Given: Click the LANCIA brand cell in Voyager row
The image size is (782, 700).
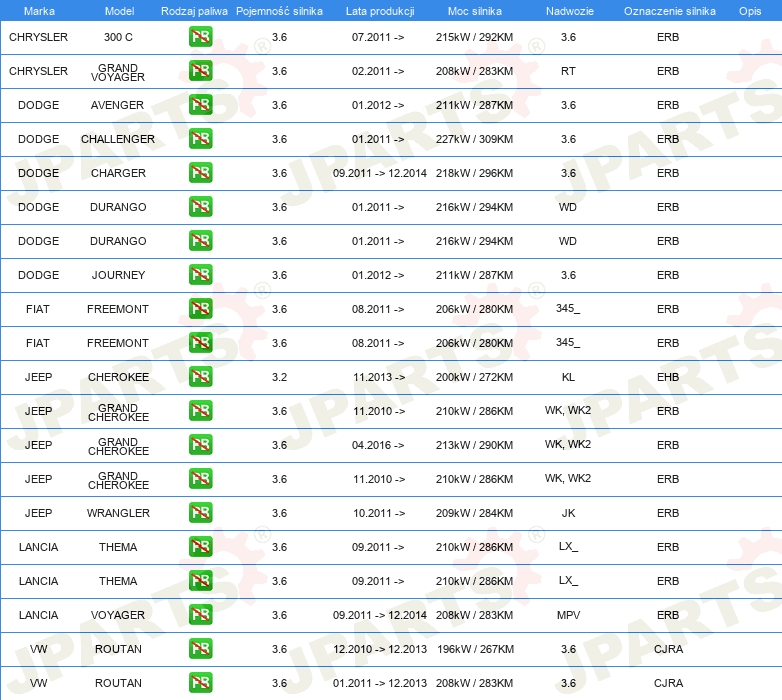Looking at the screenshot, I should tap(38, 615).
